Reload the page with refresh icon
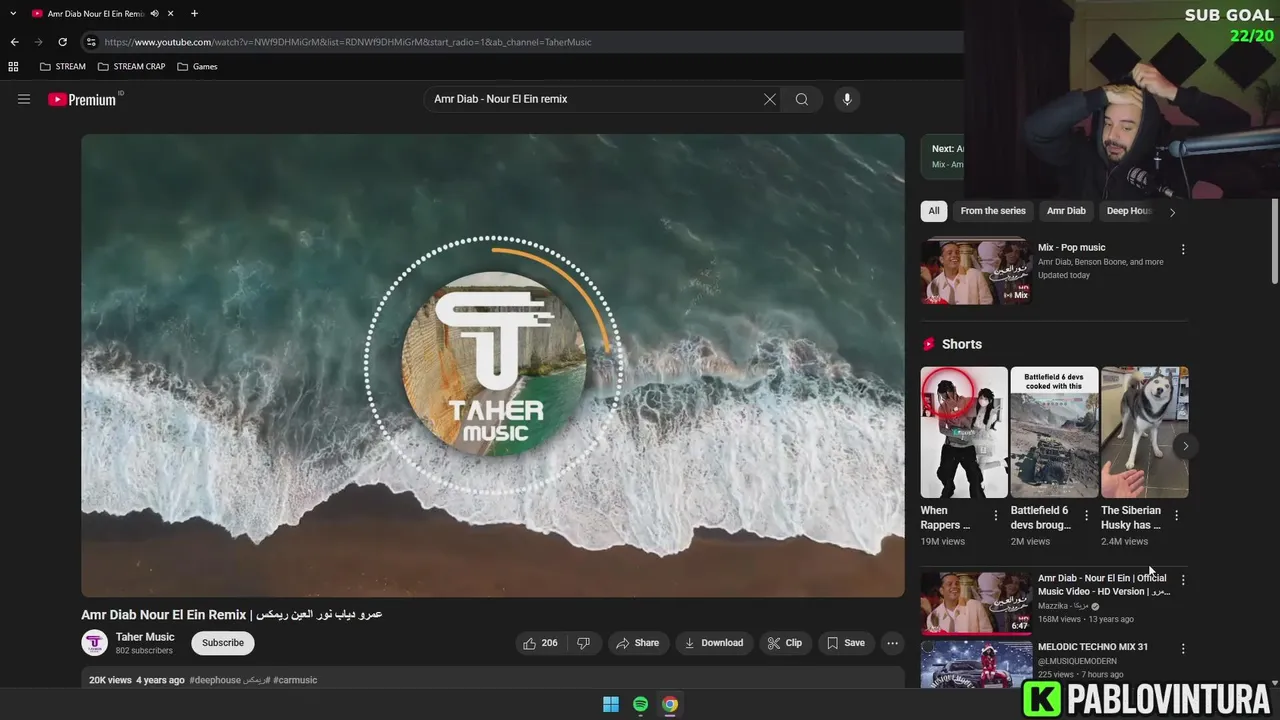This screenshot has height=720, width=1280. (x=62, y=42)
